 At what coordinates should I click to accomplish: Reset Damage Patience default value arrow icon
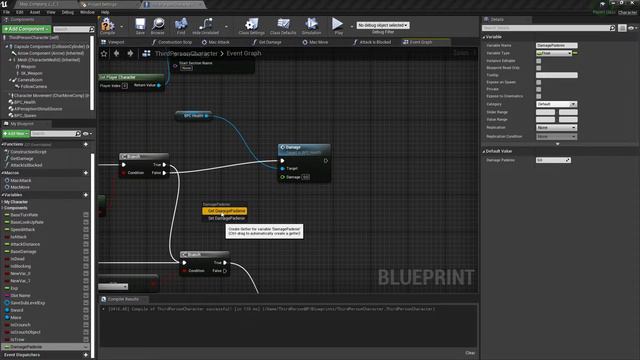tap(568, 160)
